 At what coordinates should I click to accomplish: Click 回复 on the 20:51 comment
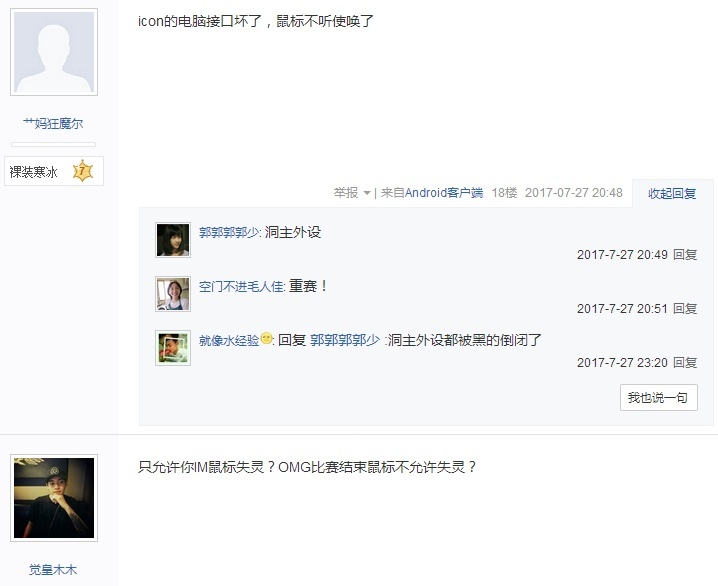coord(685,309)
